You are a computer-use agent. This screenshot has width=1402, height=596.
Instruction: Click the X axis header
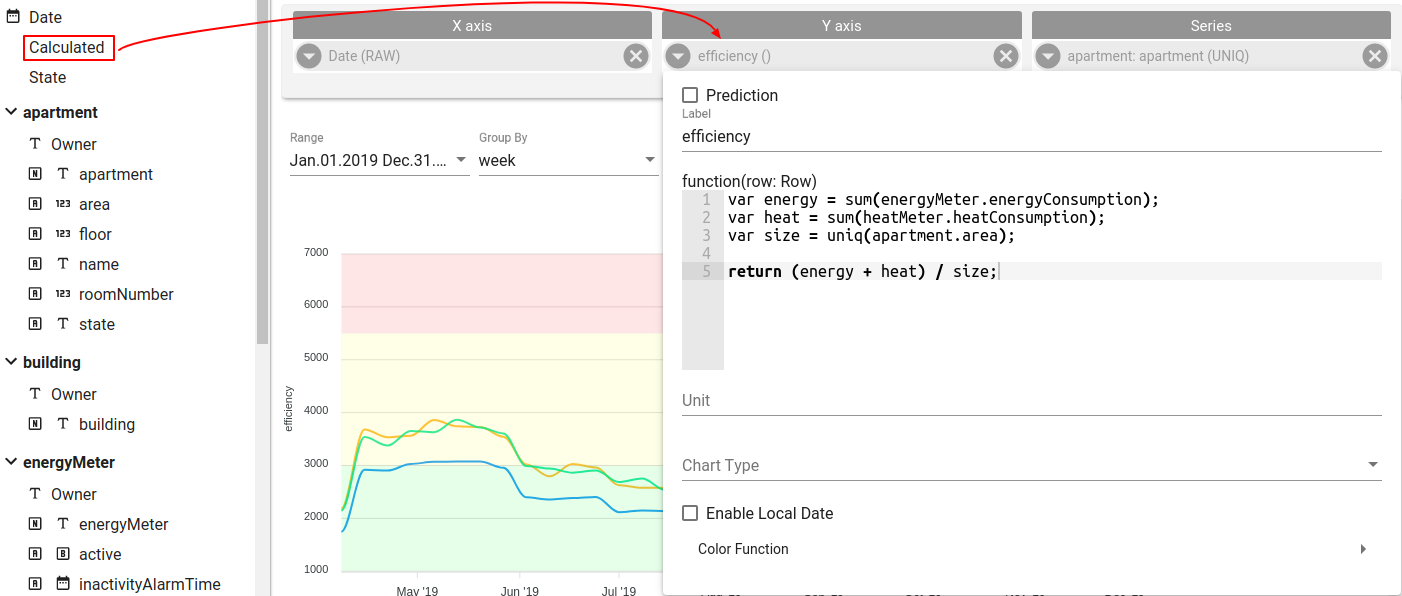point(472,26)
